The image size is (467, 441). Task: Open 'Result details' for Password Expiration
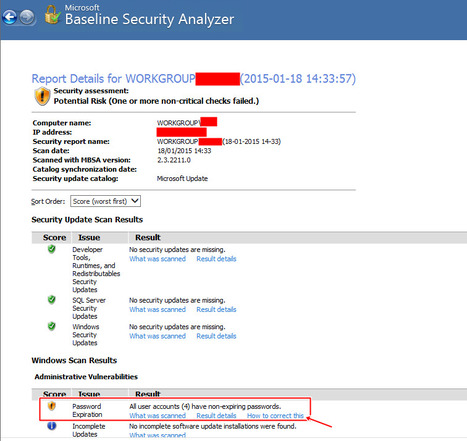(216, 416)
